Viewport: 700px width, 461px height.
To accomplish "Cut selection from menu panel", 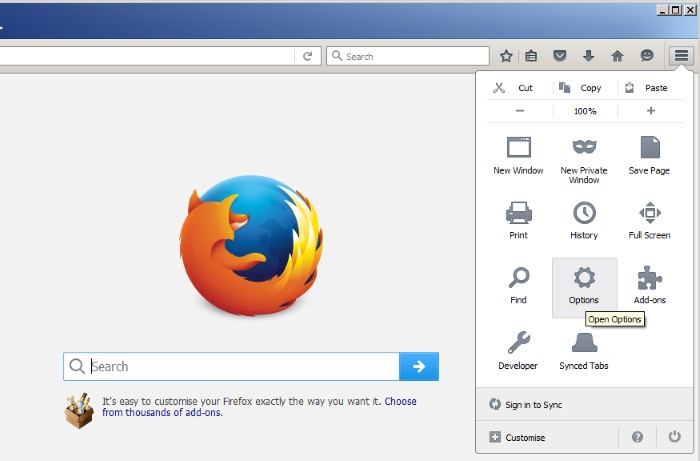I will (x=520, y=88).
